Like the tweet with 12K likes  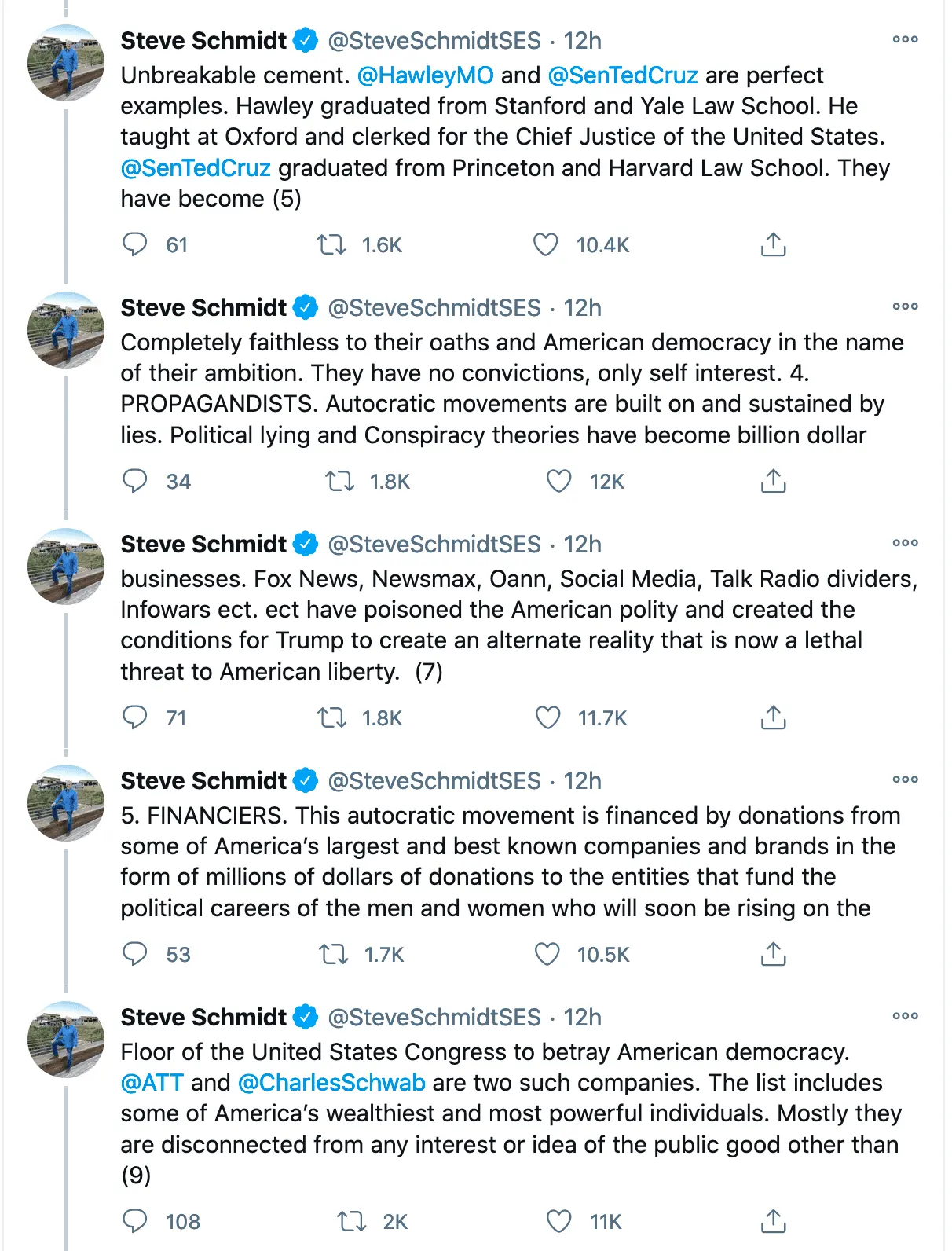558,482
